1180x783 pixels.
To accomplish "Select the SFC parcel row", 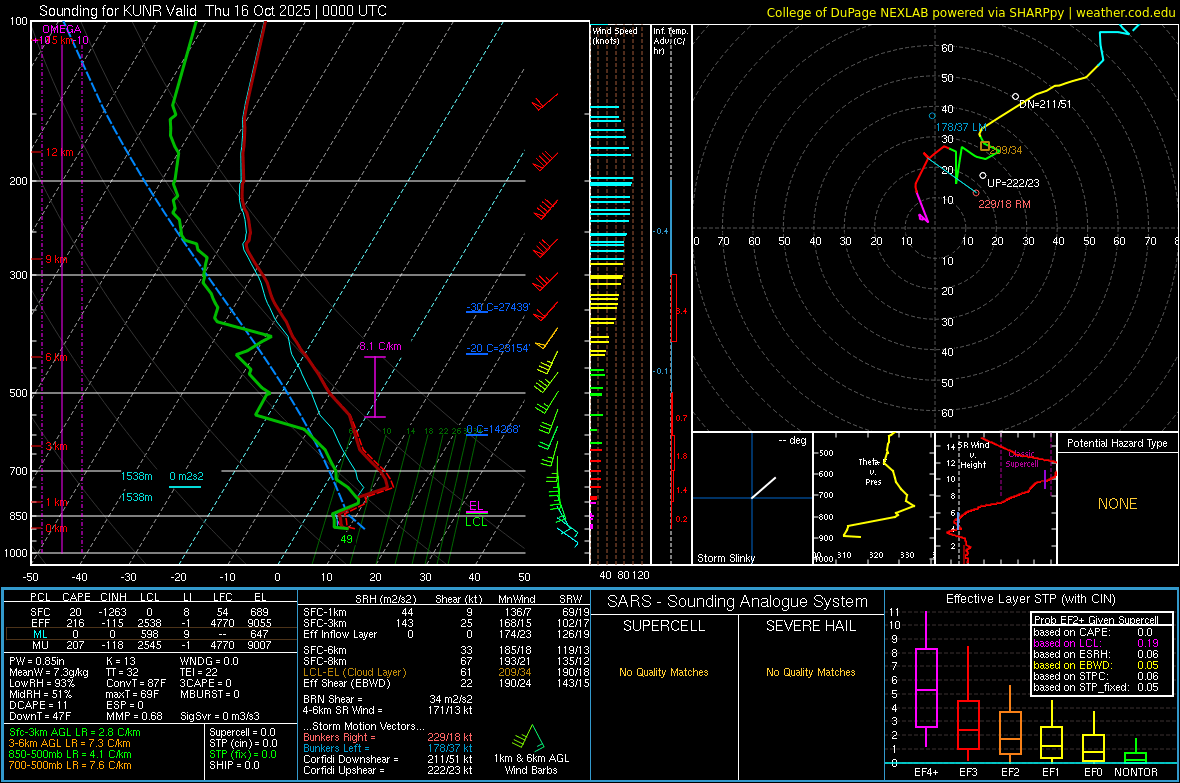I will [x=150, y=612].
